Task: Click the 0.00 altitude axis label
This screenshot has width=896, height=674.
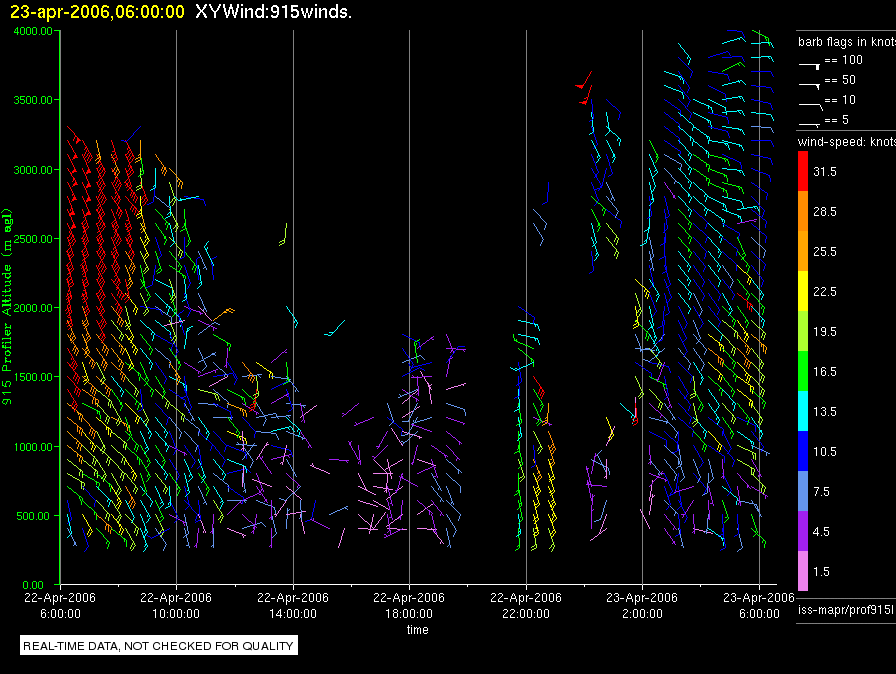Action: tap(33, 585)
